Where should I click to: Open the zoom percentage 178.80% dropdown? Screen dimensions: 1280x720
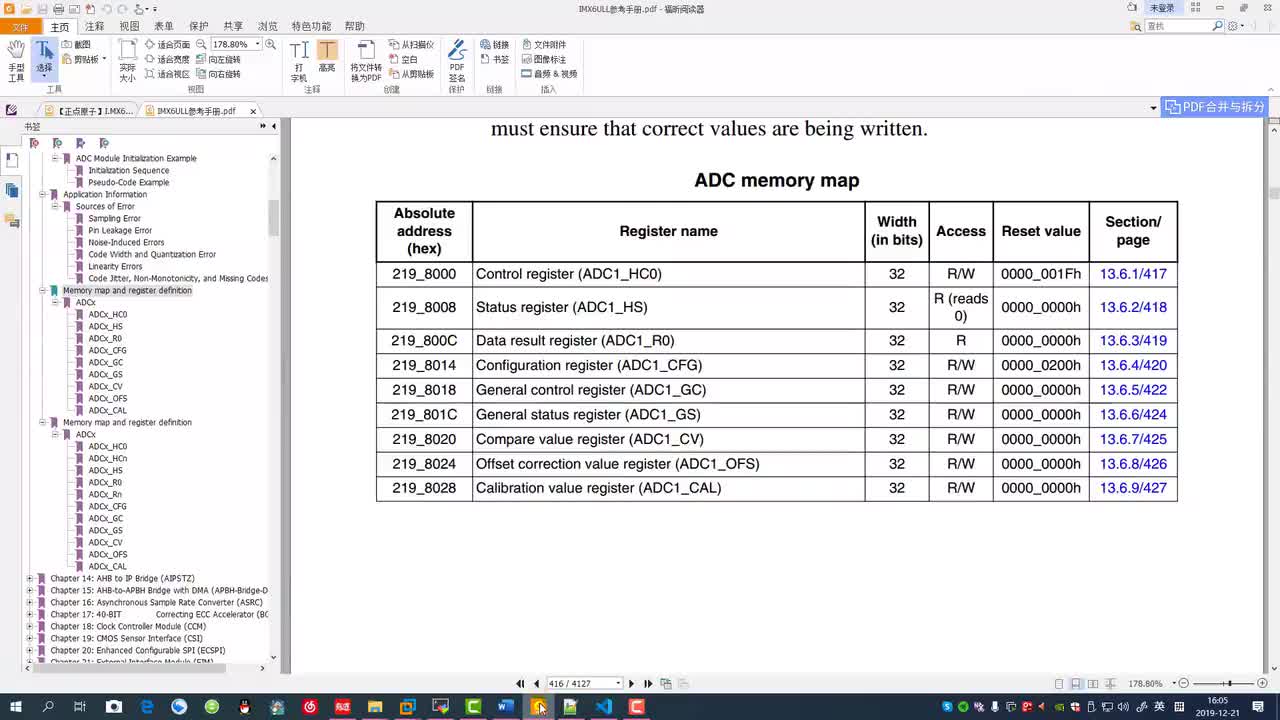pyautogui.click(x=257, y=44)
